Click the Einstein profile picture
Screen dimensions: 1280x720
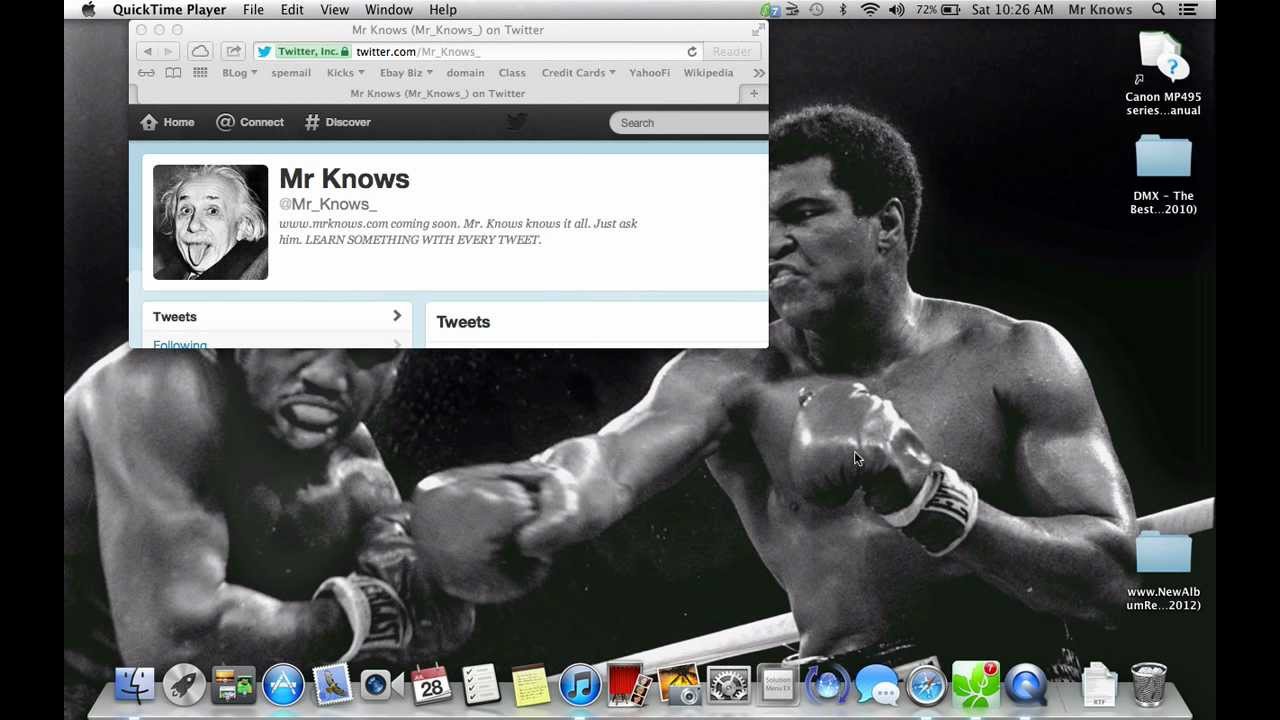click(210, 222)
